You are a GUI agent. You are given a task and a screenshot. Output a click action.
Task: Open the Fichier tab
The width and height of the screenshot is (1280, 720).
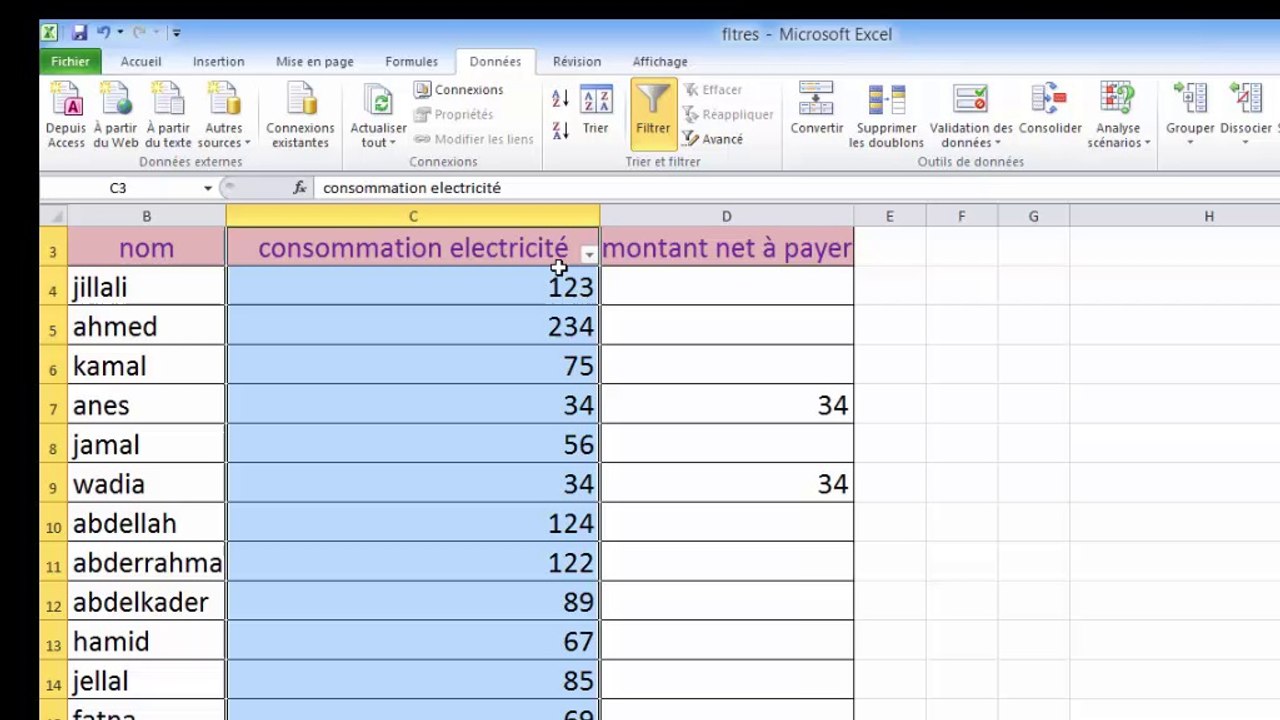[70, 62]
